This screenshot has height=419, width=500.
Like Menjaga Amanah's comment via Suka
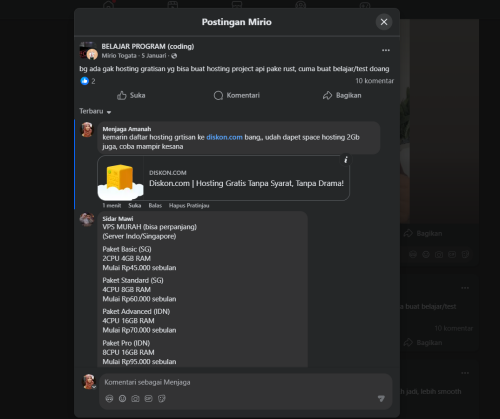(x=135, y=206)
